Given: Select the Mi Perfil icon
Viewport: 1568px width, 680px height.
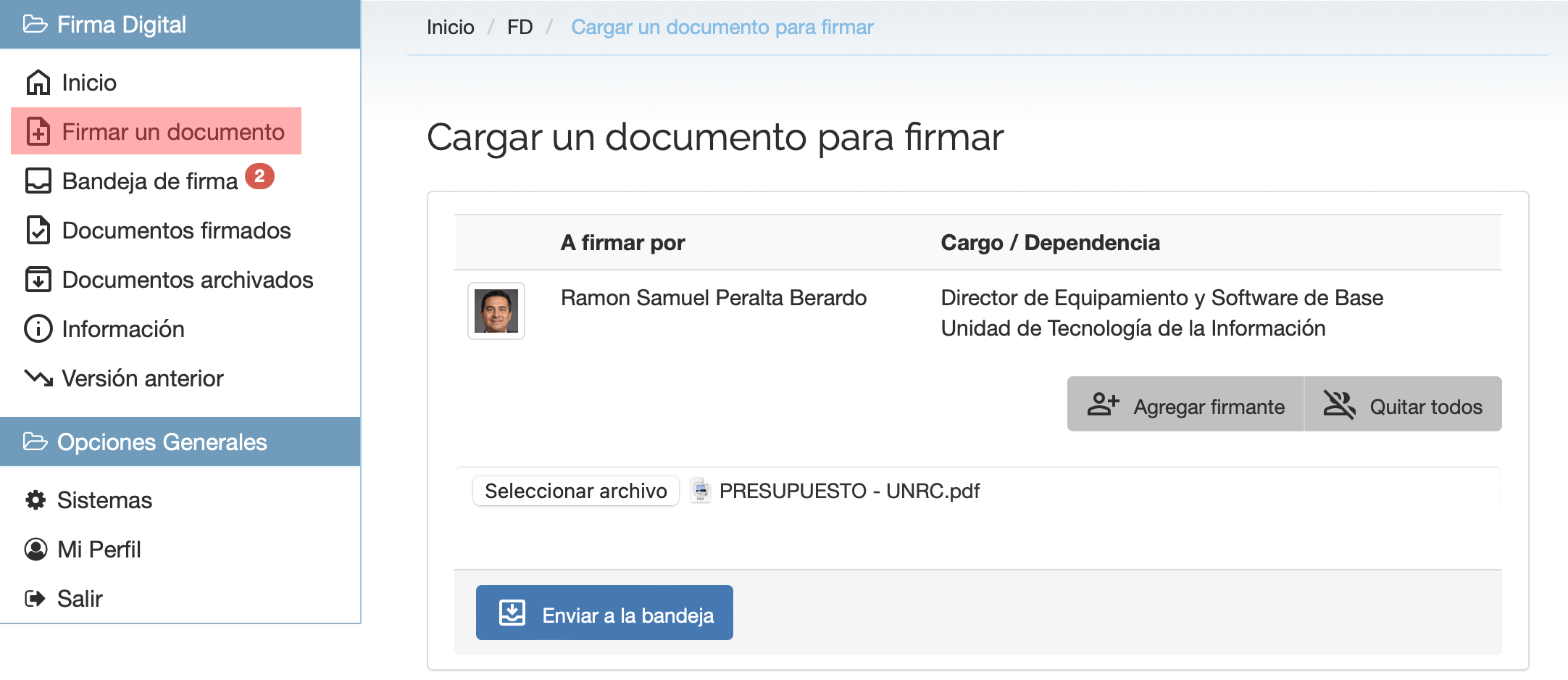Looking at the screenshot, I should pos(36,549).
